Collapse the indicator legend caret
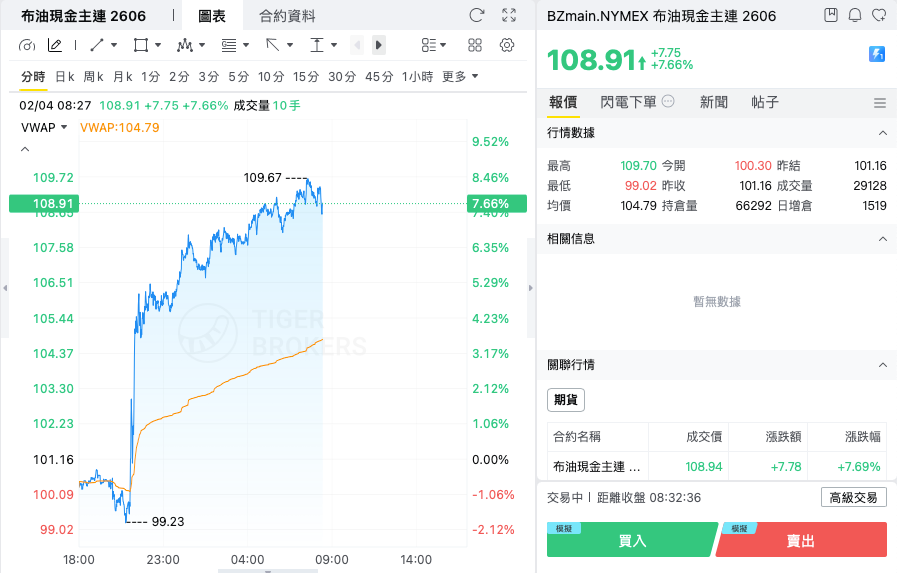 click(25, 149)
